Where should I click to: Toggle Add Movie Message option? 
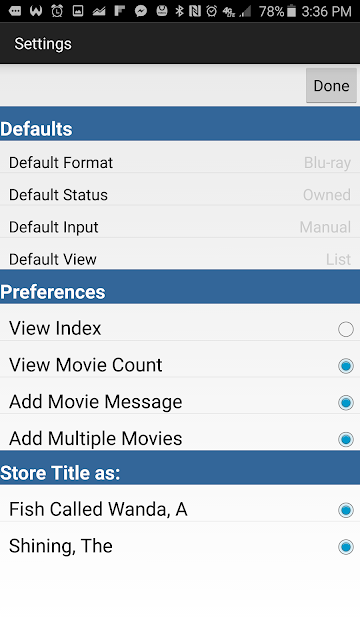tap(346, 402)
